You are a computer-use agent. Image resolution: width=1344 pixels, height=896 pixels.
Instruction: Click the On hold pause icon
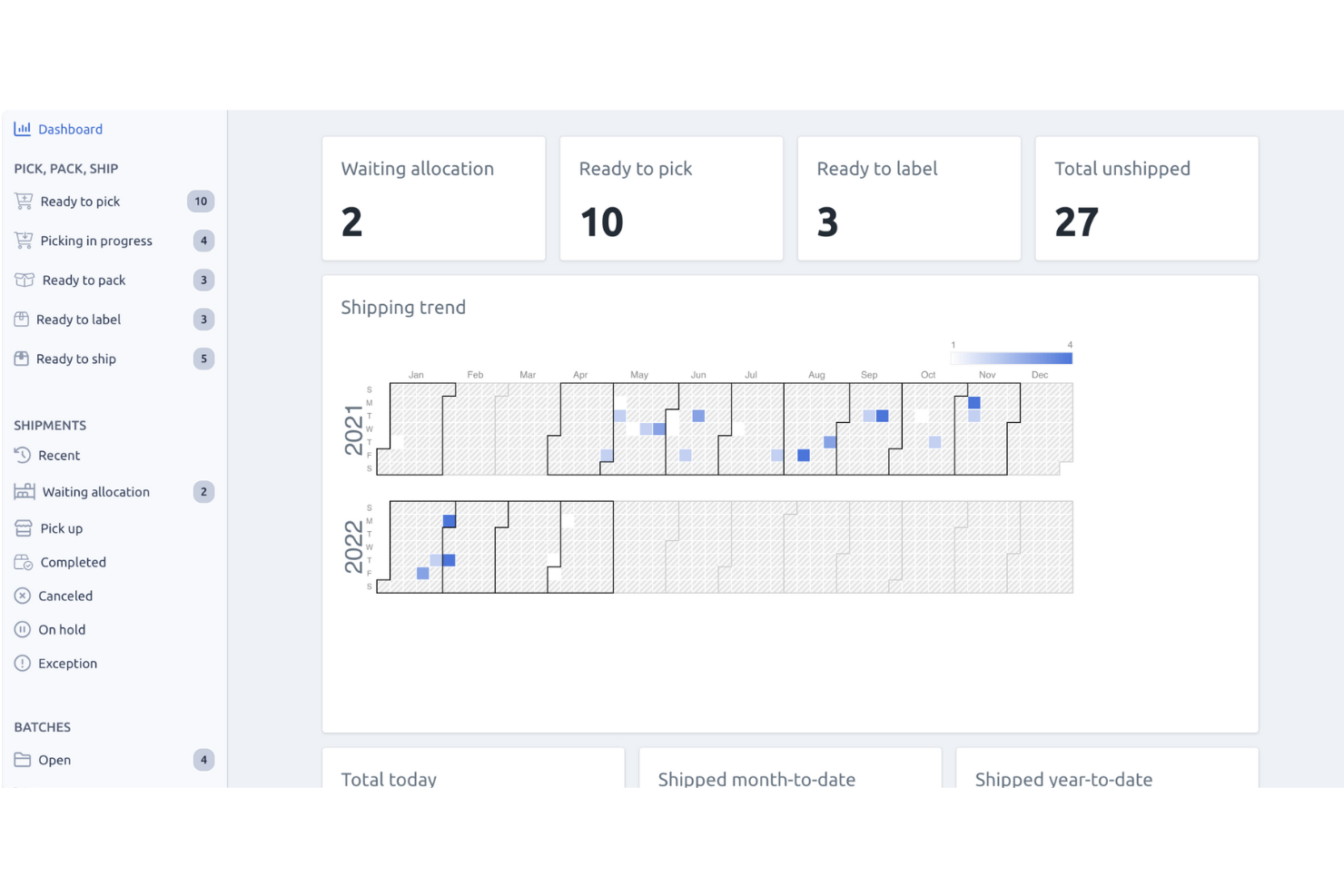pyautogui.click(x=23, y=629)
